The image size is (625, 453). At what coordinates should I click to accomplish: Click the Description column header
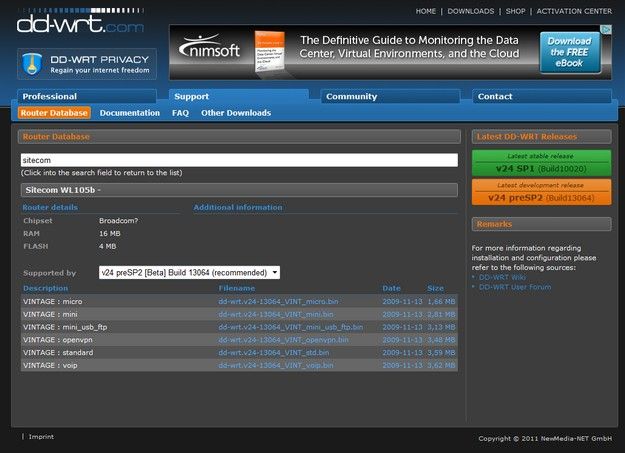tap(45, 288)
